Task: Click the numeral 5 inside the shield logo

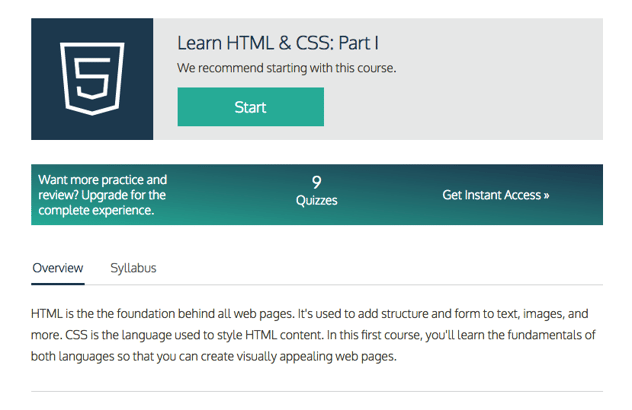Action: (92, 78)
